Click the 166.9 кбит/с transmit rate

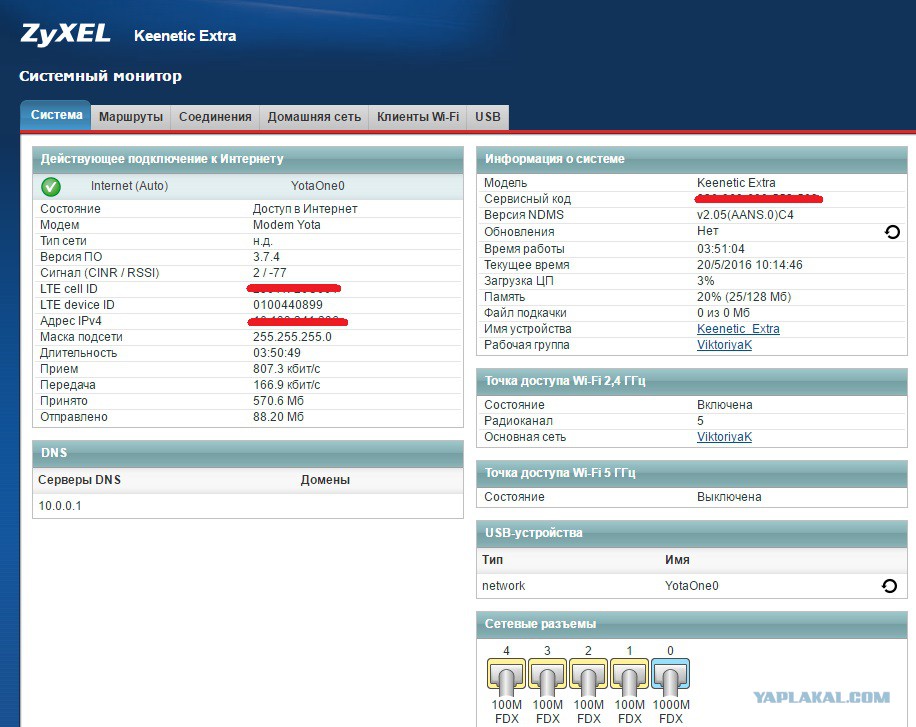tap(286, 385)
